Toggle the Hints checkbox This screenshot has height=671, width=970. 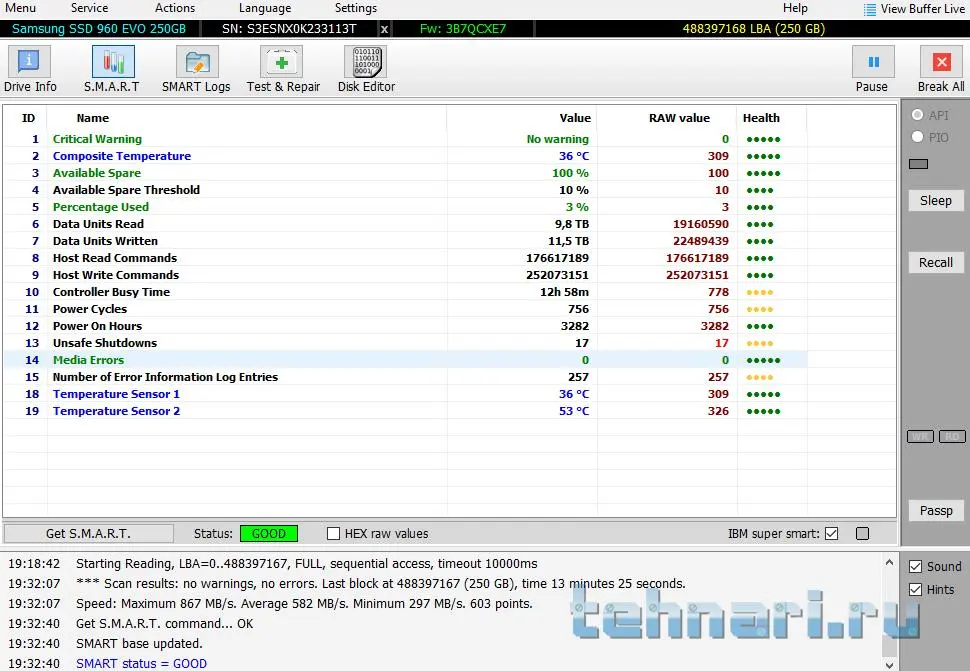tap(916, 589)
